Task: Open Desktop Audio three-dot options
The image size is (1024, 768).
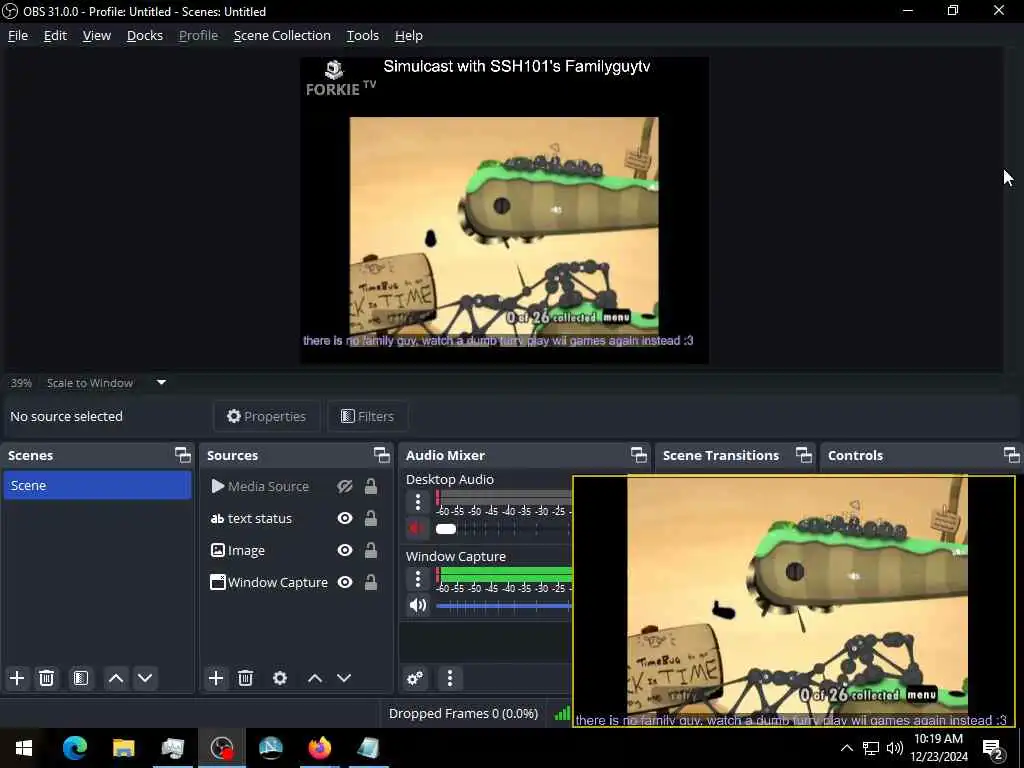Action: [418, 502]
